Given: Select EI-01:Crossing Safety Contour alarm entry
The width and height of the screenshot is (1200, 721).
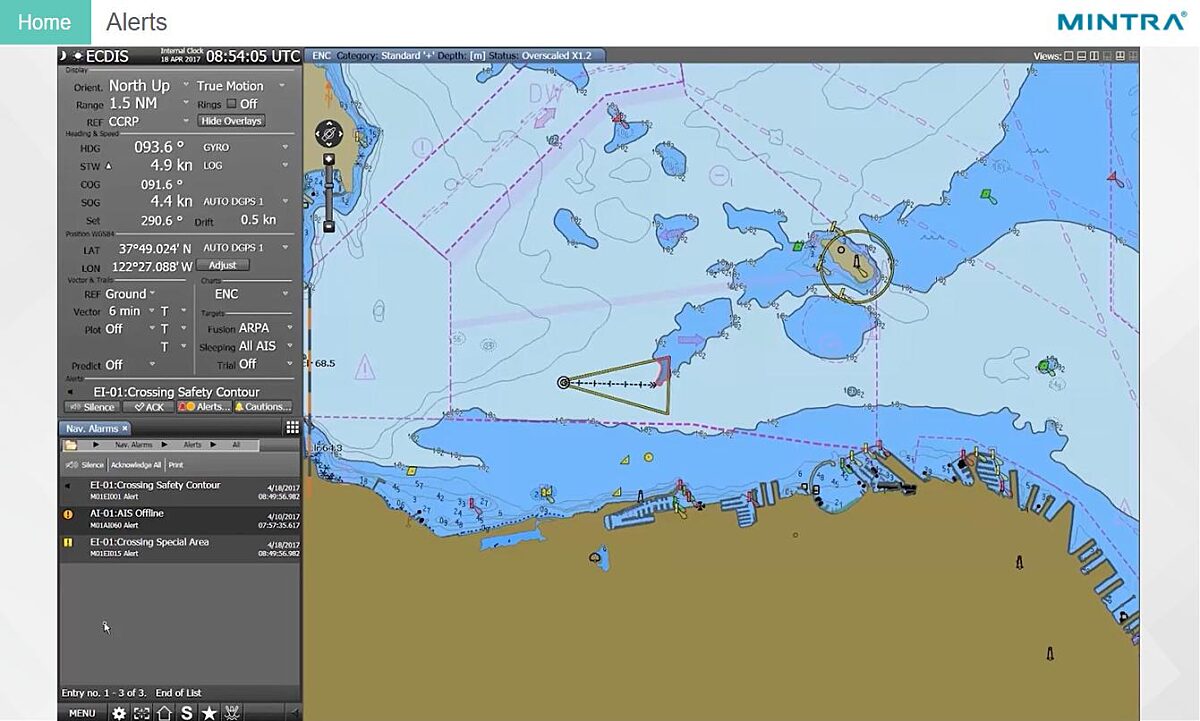Looking at the screenshot, I should (180, 490).
